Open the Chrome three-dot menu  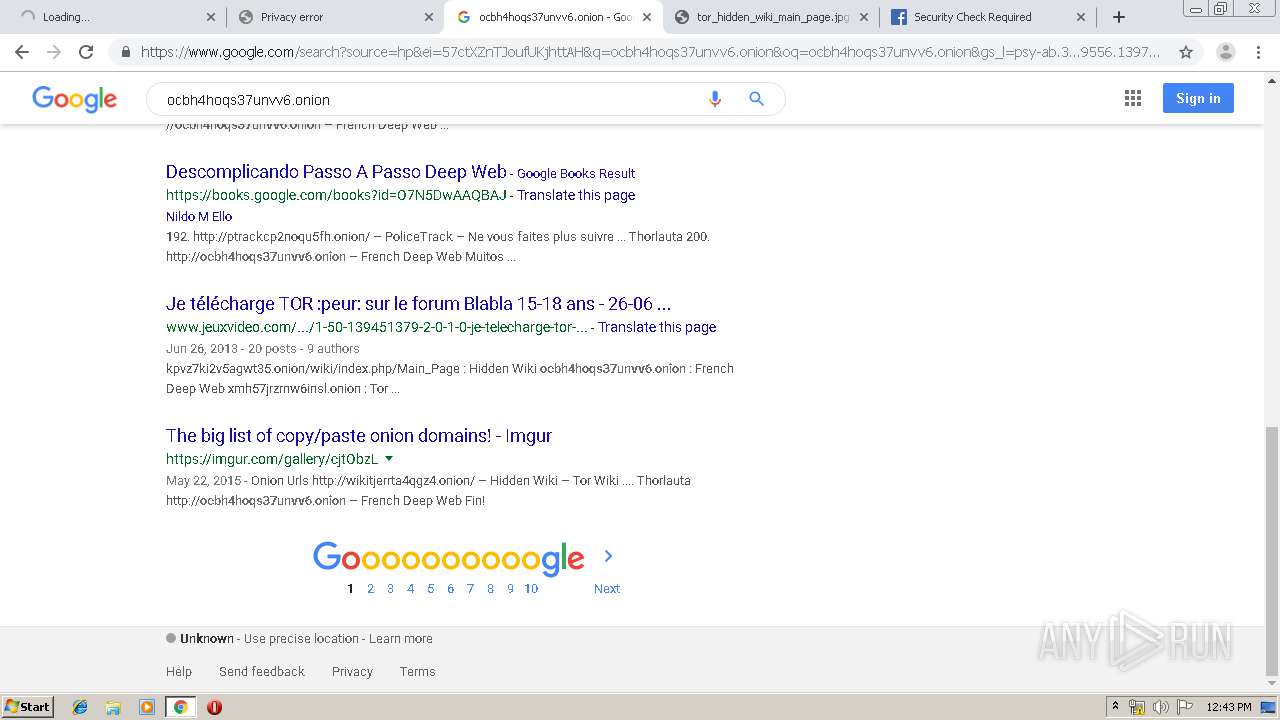[1260, 52]
